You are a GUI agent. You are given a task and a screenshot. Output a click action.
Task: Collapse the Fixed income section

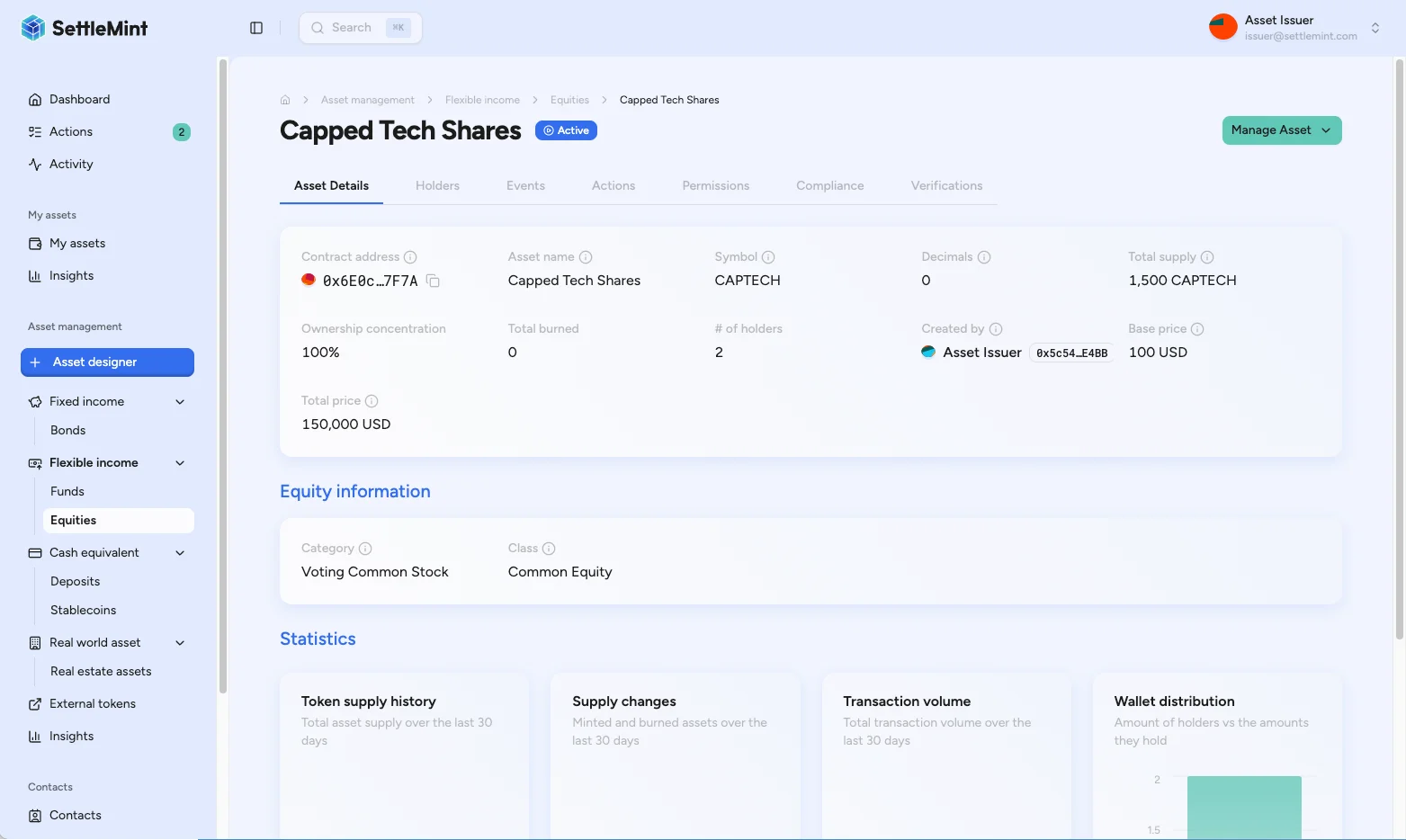click(x=179, y=401)
